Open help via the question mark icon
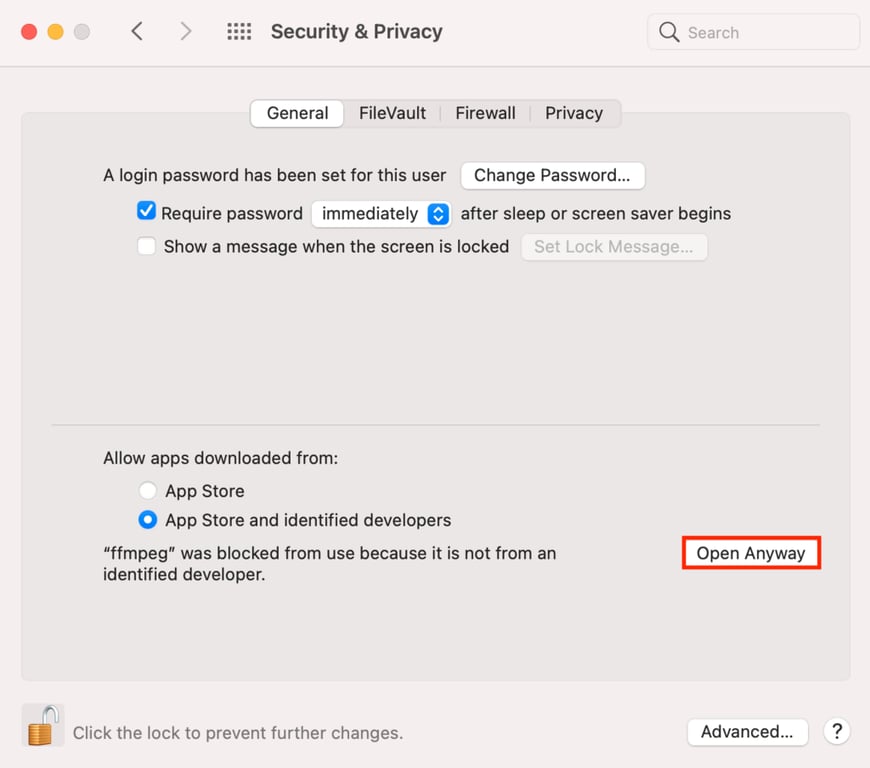This screenshot has width=870, height=768. pyautogui.click(x=837, y=731)
